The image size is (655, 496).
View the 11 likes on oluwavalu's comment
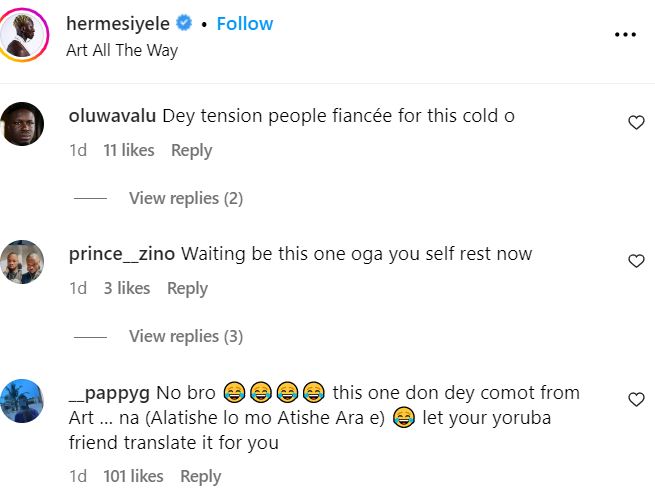[x=129, y=150]
